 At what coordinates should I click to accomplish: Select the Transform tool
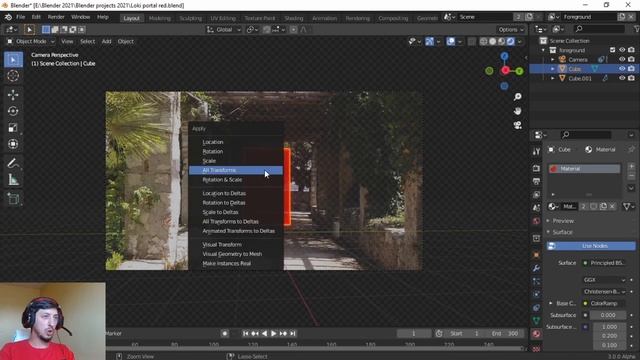13,144
